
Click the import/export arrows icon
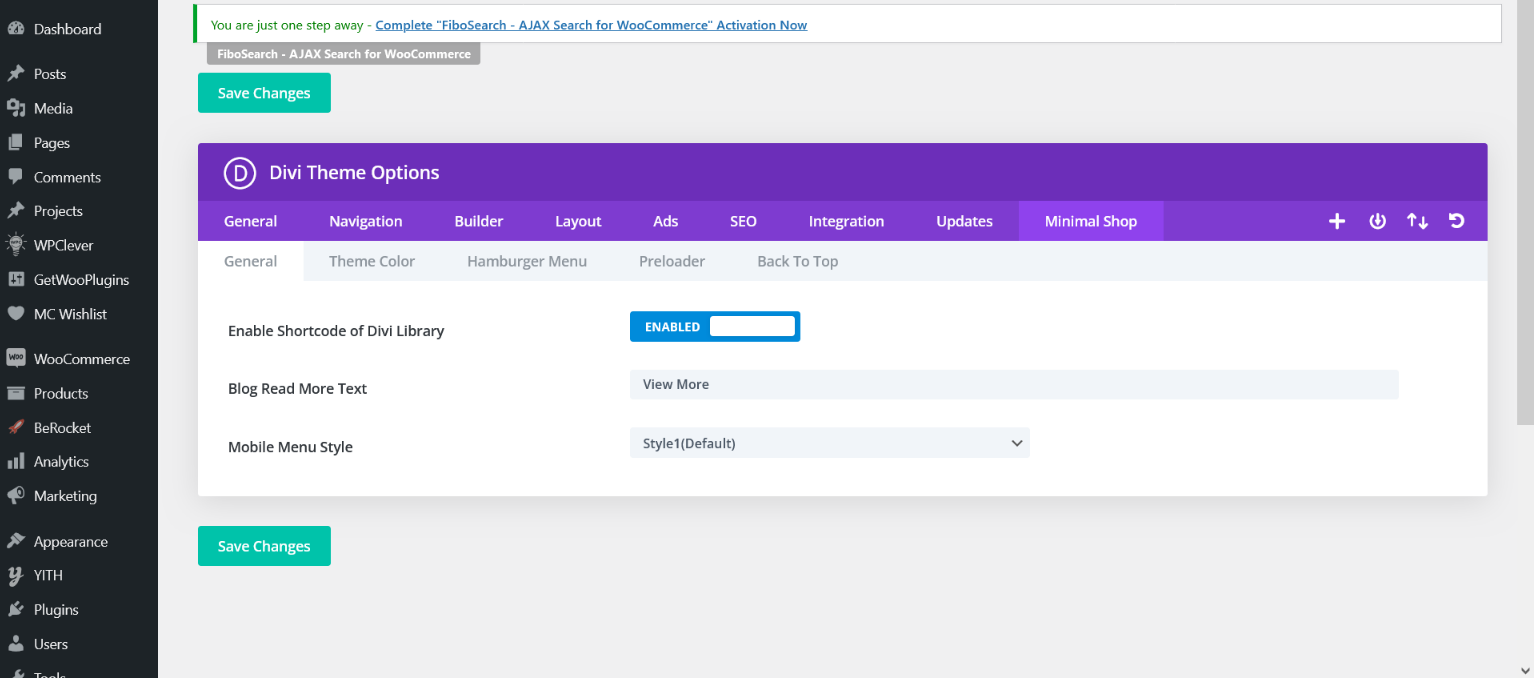(x=1417, y=221)
